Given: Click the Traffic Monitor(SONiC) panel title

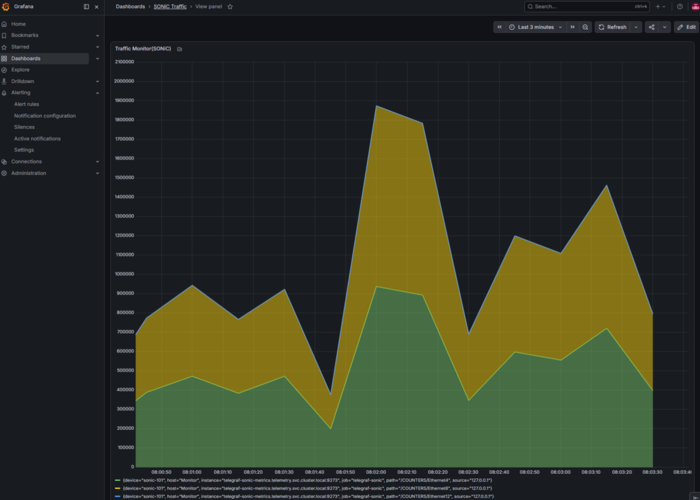Looking at the screenshot, I should [x=143, y=49].
